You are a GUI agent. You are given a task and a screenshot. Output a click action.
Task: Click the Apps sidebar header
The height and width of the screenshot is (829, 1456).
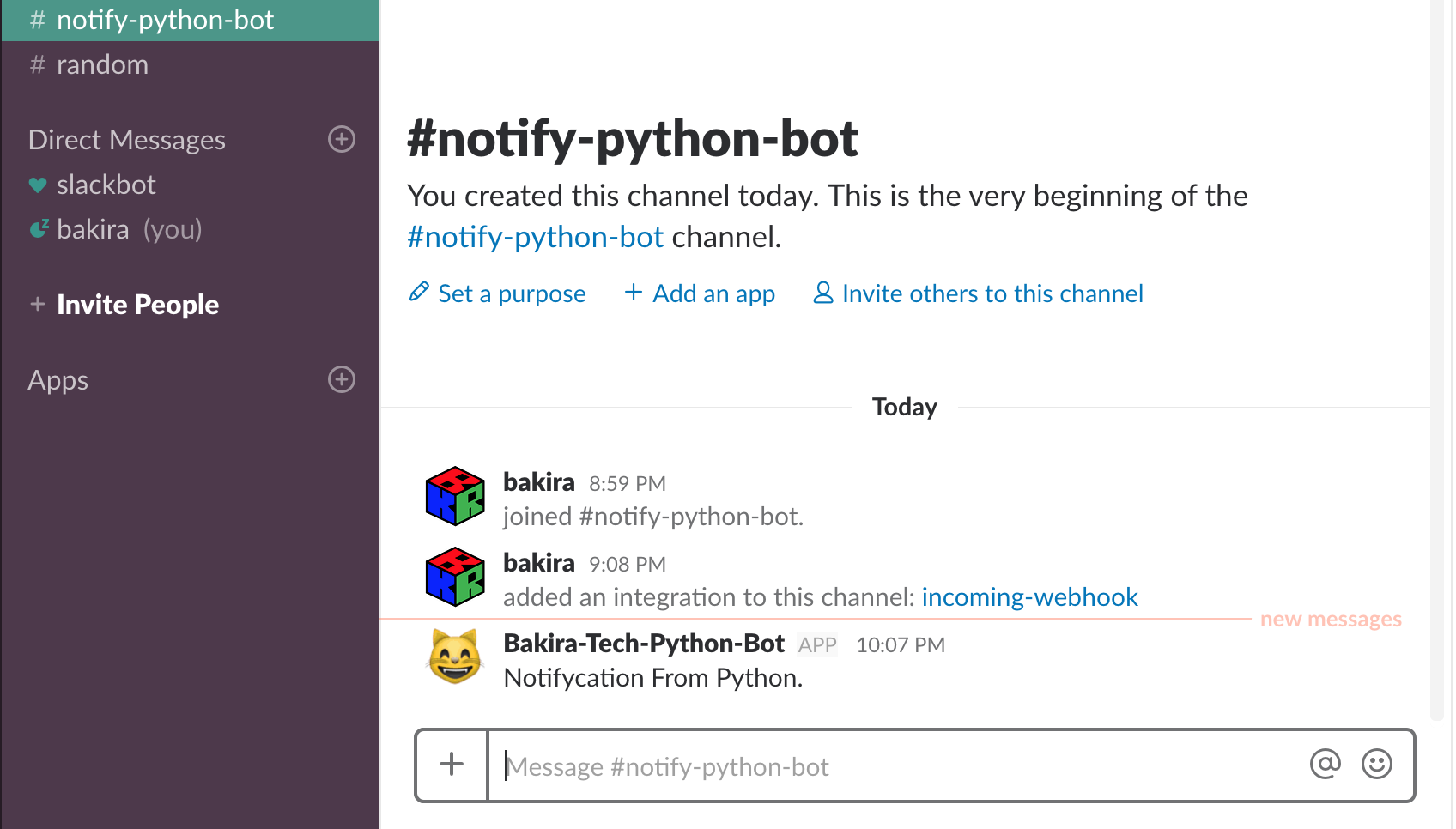pos(58,380)
